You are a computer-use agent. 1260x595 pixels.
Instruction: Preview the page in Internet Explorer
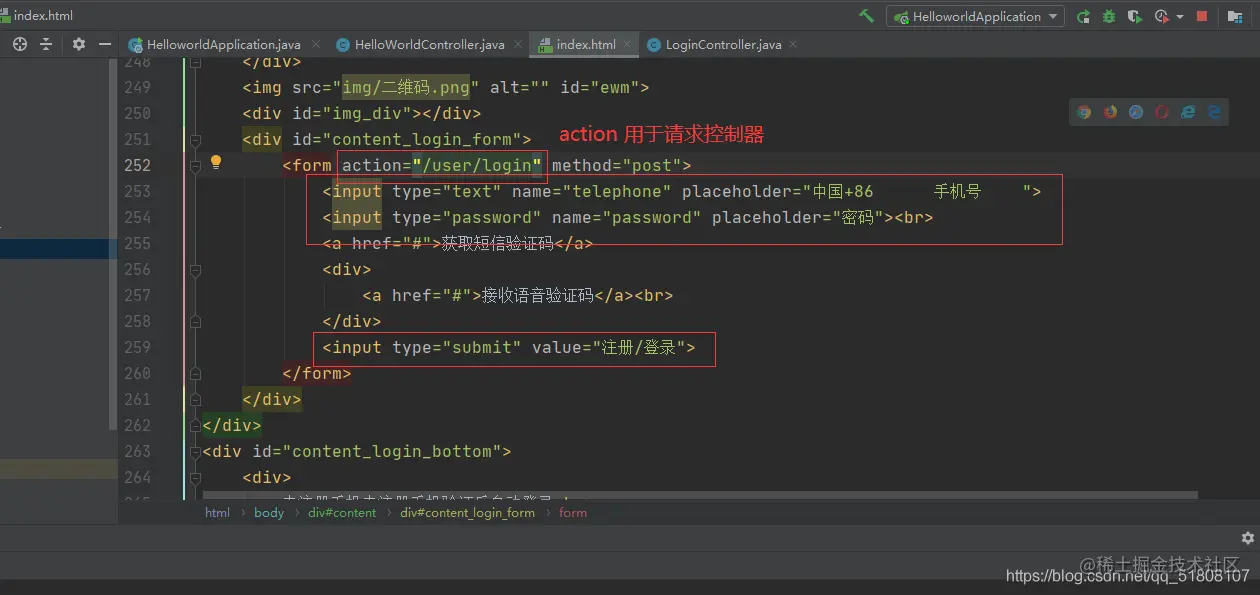(x=1188, y=112)
